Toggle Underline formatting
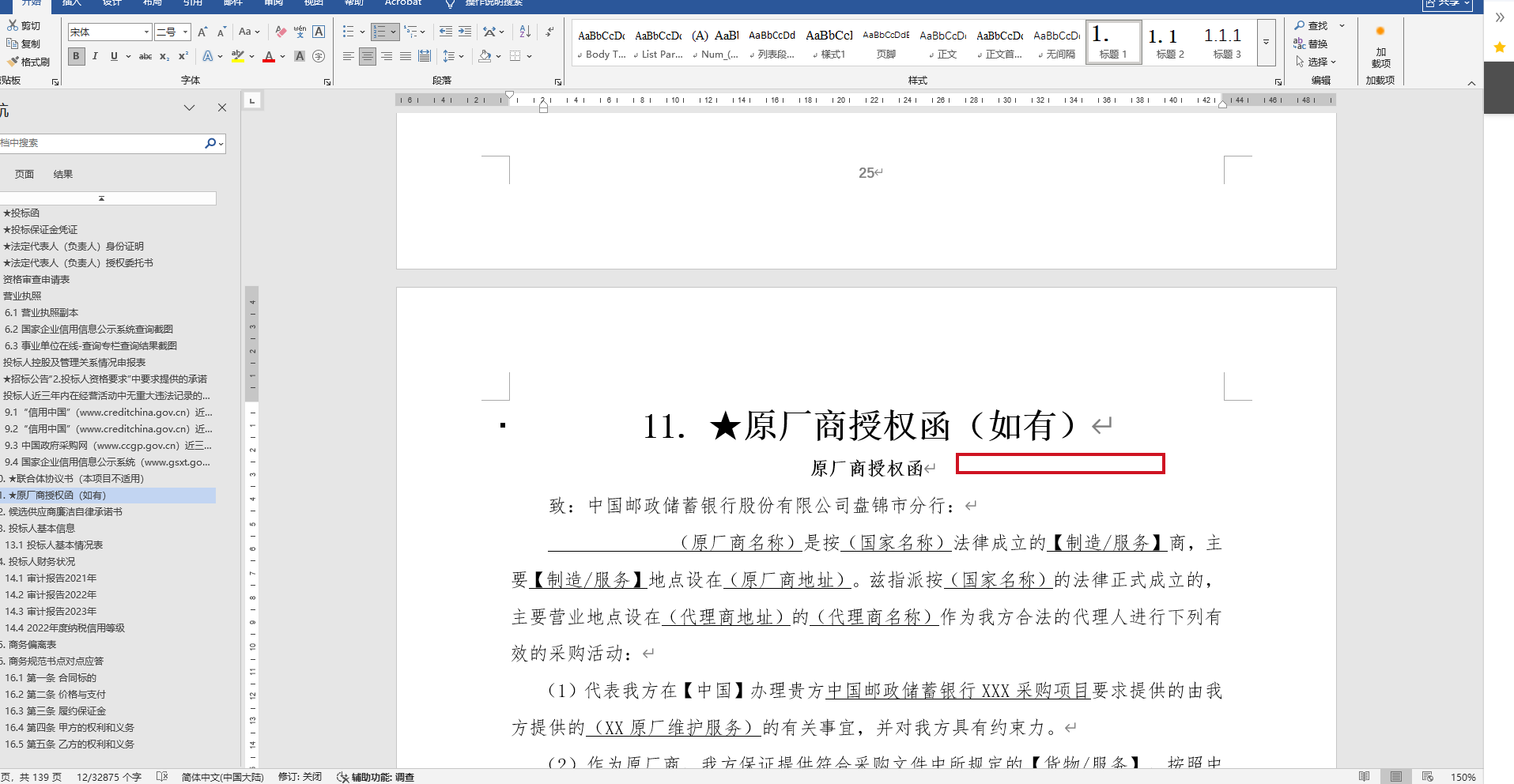The height and width of the screenshot is (784, 1514). [114, 56]
